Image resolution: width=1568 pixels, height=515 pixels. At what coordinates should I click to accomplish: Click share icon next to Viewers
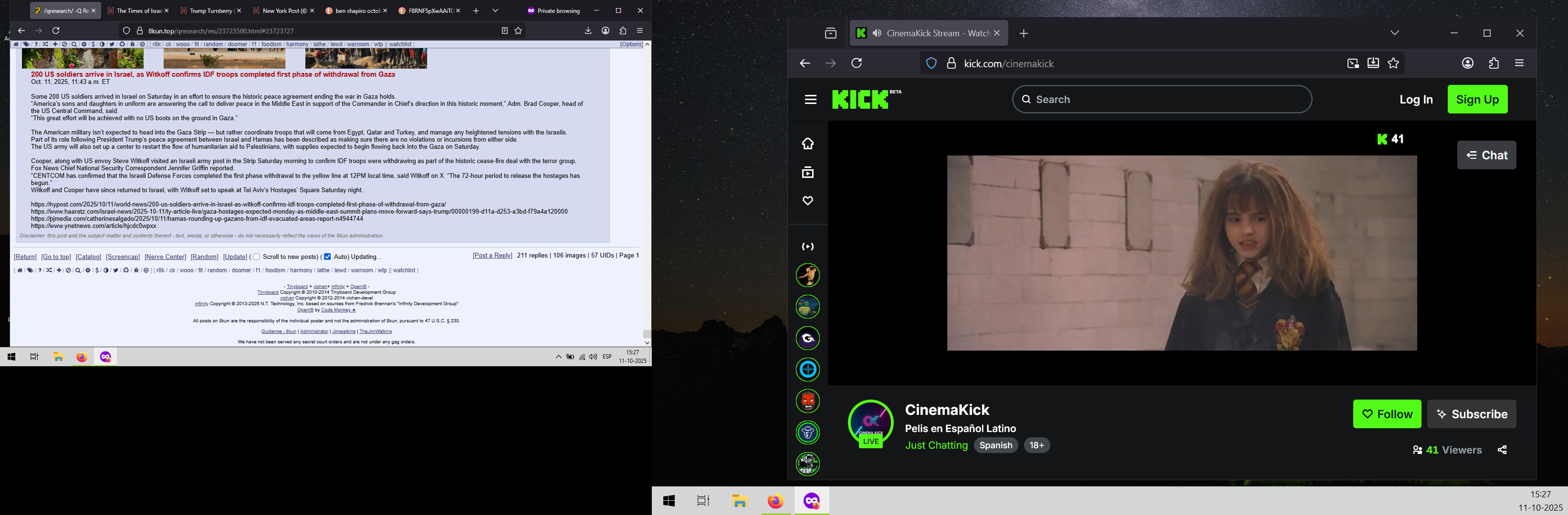pos(1502,450)
